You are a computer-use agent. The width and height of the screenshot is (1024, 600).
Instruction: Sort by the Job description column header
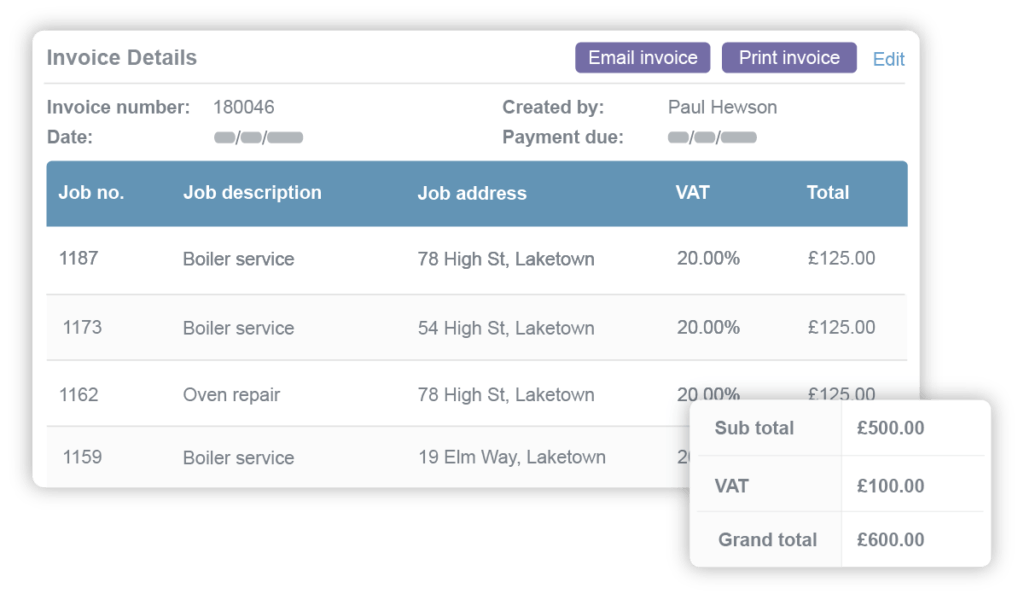click(252, 193)
